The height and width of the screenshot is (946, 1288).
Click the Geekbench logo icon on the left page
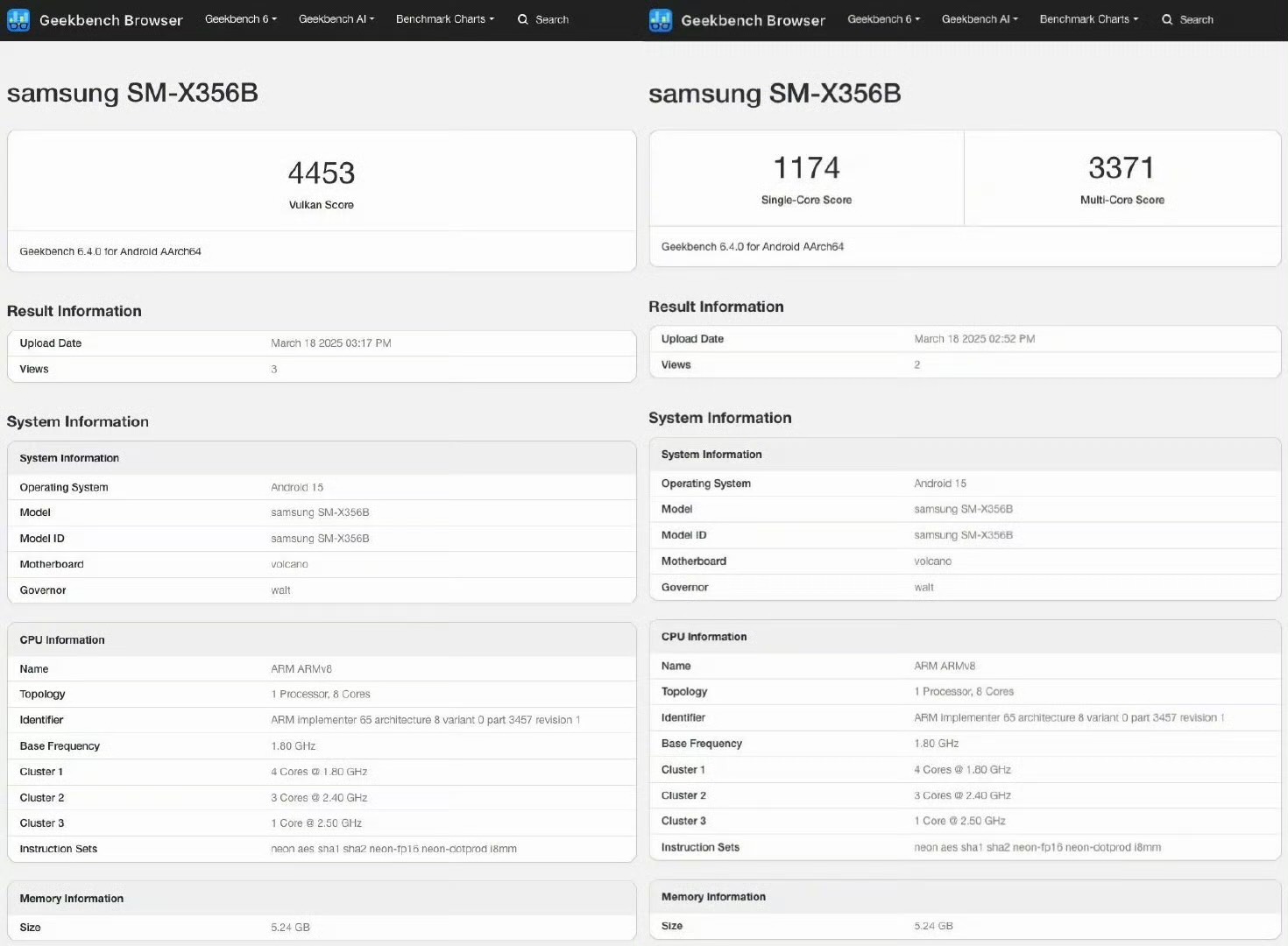[18, 19]
